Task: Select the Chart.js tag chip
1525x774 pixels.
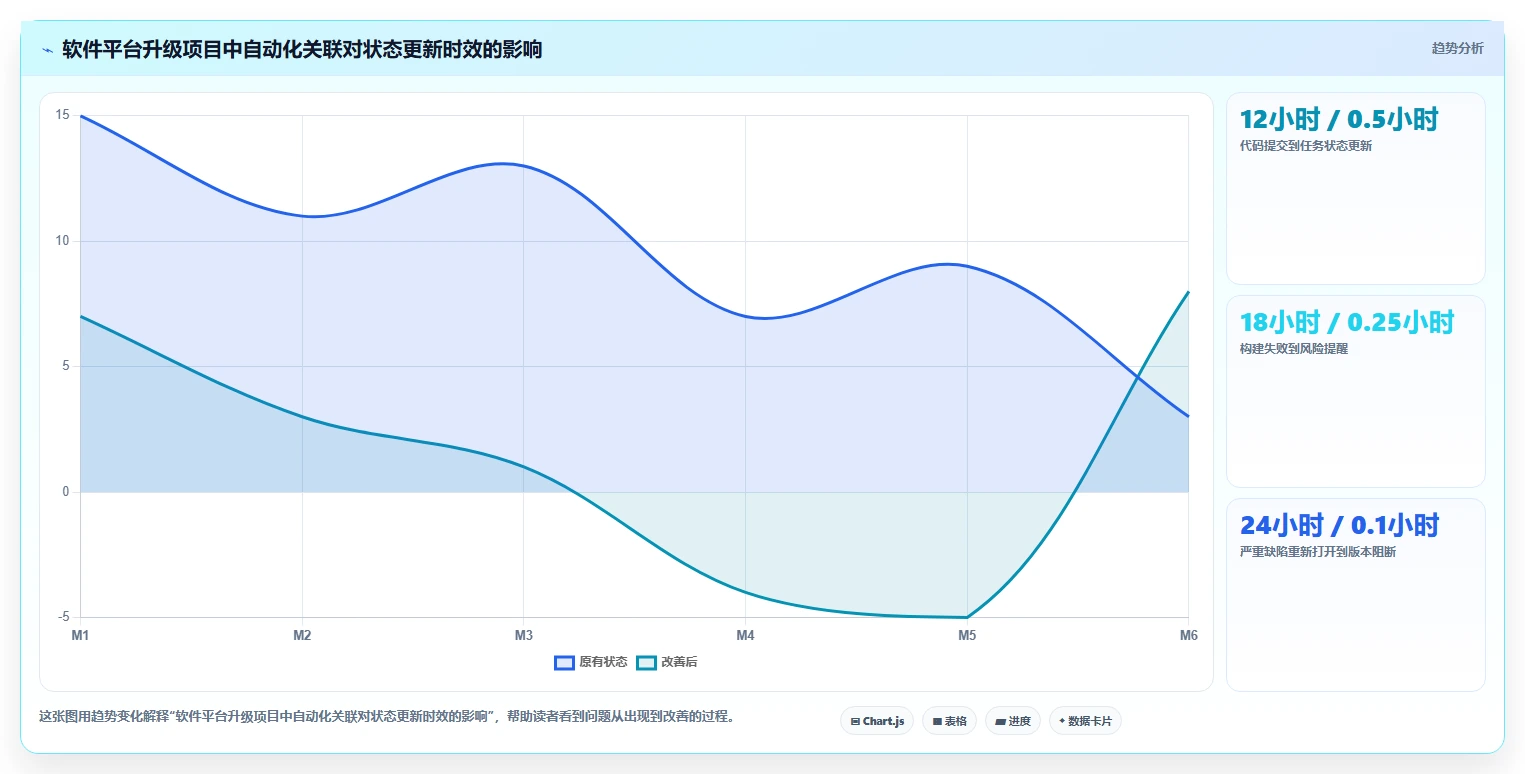Action: pos(877,721)
